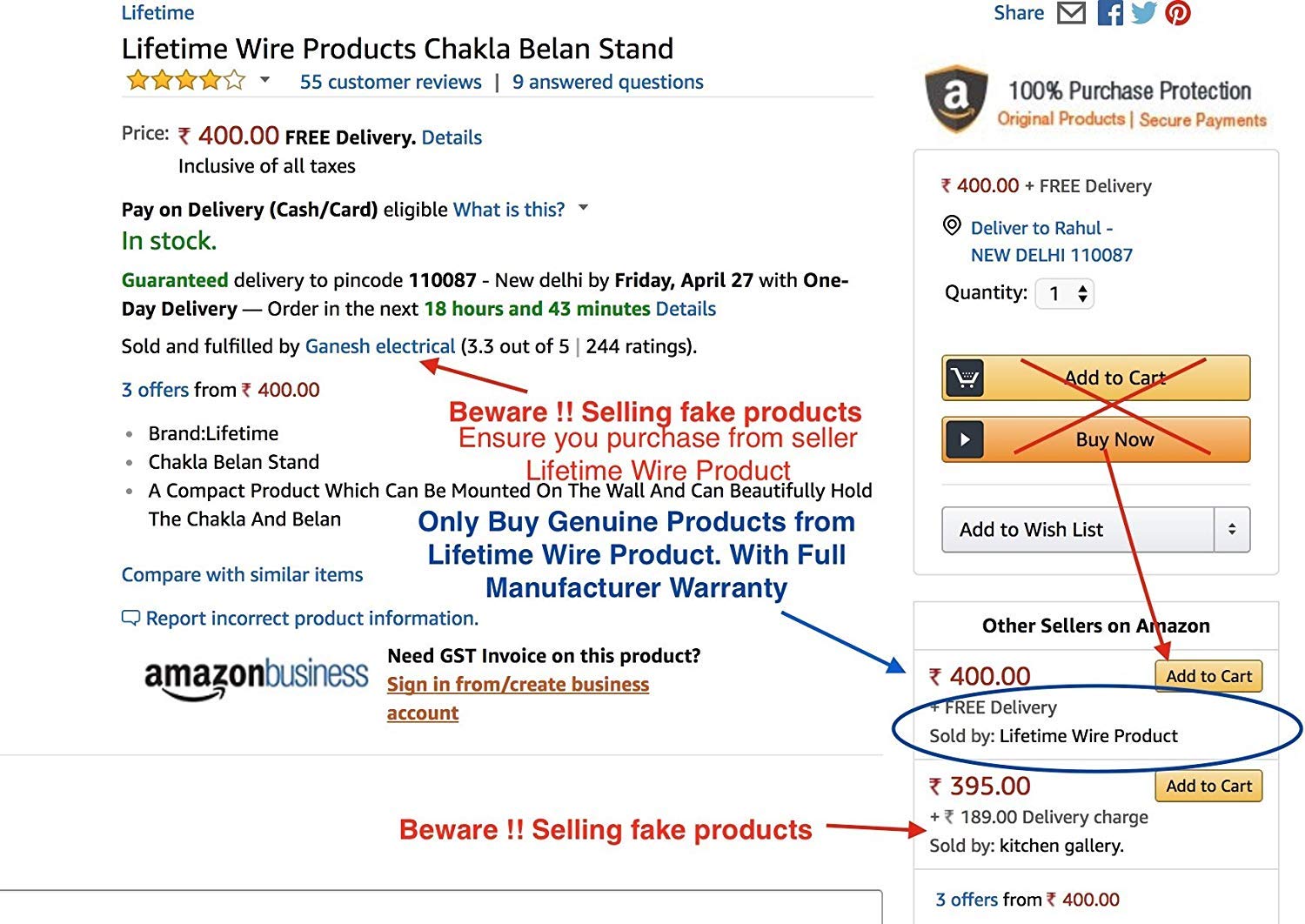Click Report incorrect product information
The height and width of the screenshot is (924, 1305).
[311, 619]
